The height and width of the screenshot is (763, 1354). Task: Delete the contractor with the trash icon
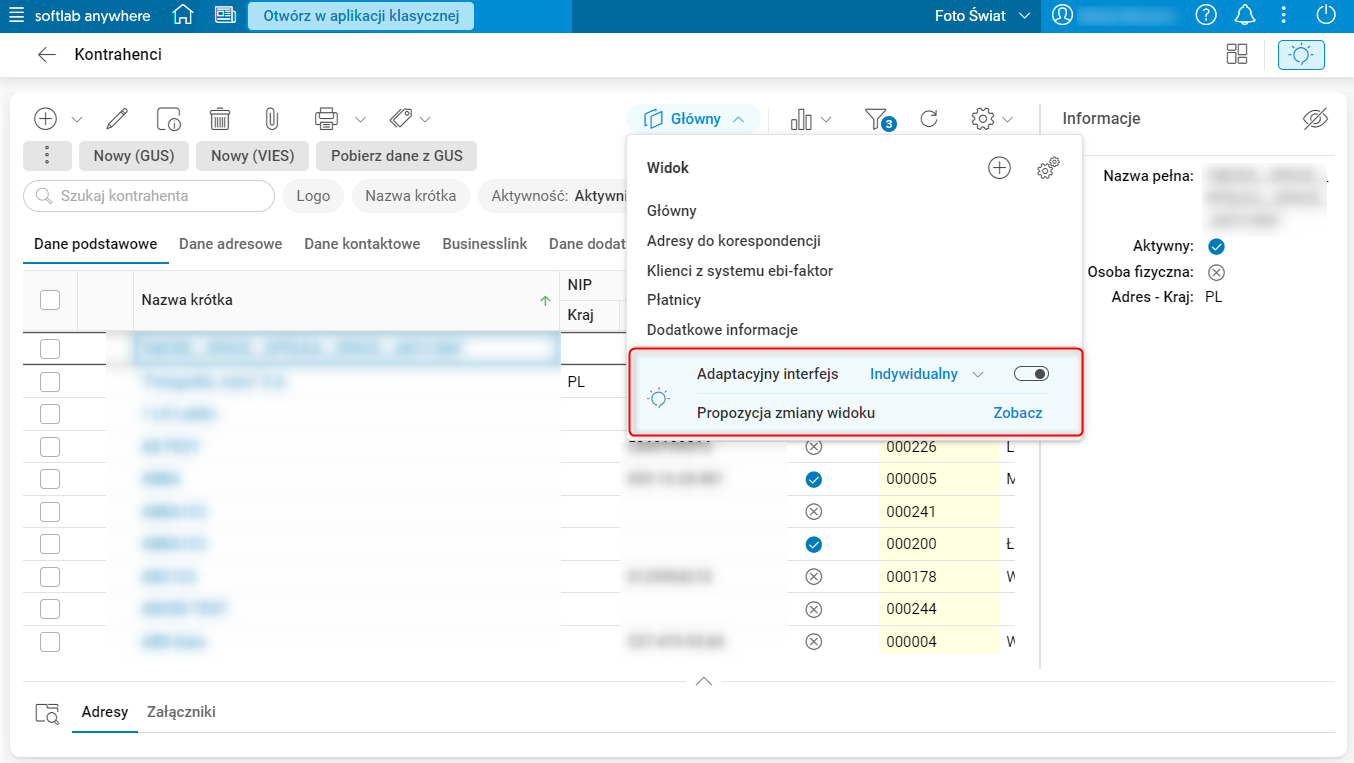point(220,119)
